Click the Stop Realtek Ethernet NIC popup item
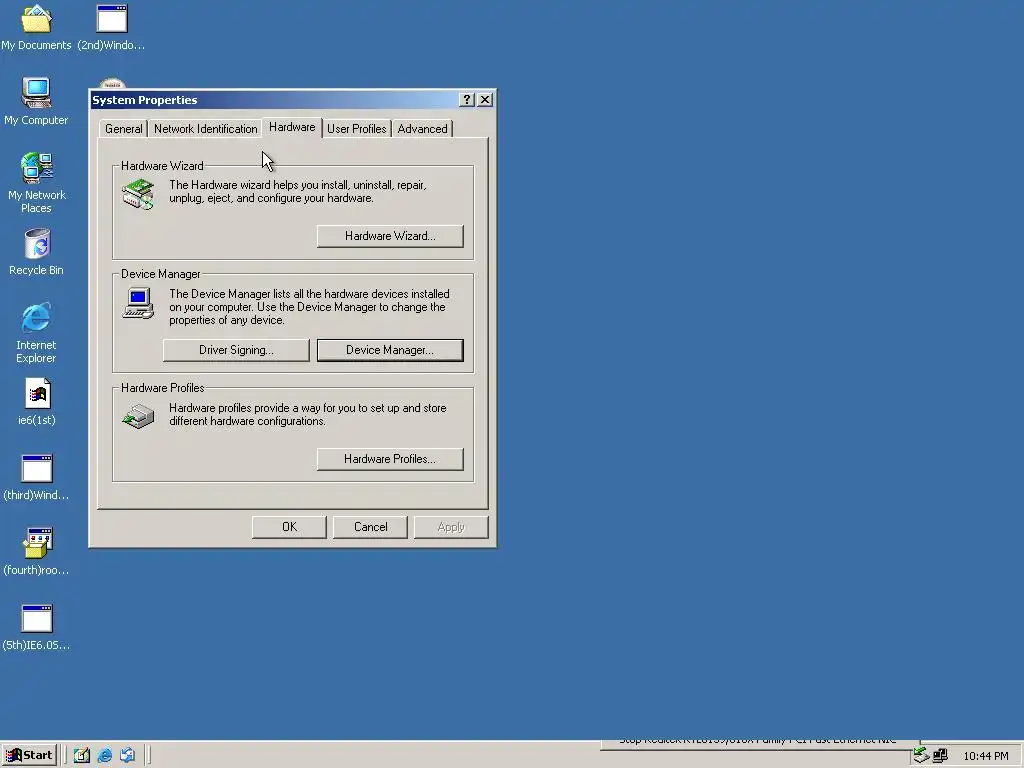This screenshot has height=768, width=1024. 760,741
